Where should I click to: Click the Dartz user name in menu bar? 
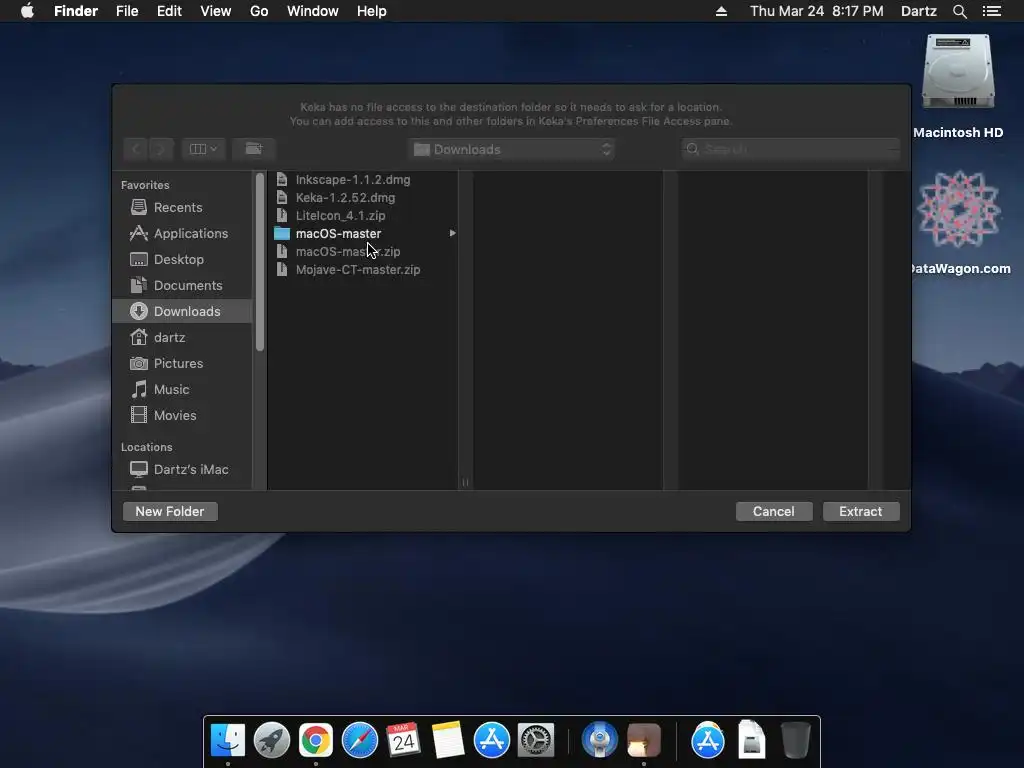point(919,11)
